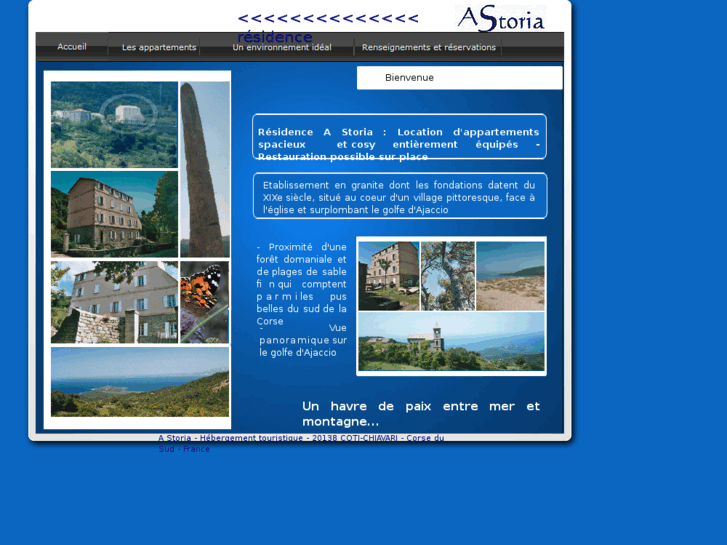The image size is (727, 545).
Task: Click the Vue panoramique sur le golfe text
Action: 303,340
